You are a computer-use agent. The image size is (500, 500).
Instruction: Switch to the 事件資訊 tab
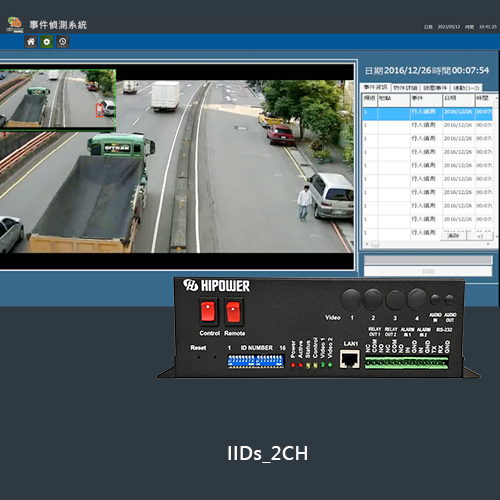375,87
